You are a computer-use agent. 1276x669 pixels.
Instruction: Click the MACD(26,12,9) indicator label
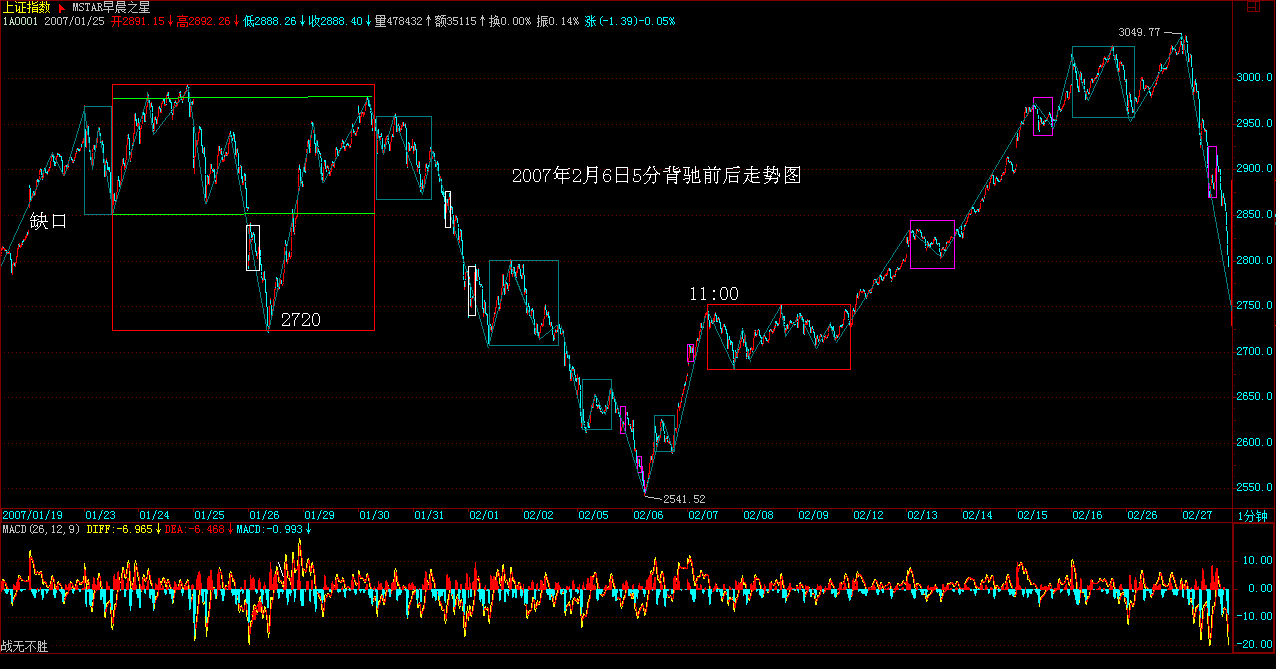click(x=41, y=528)
